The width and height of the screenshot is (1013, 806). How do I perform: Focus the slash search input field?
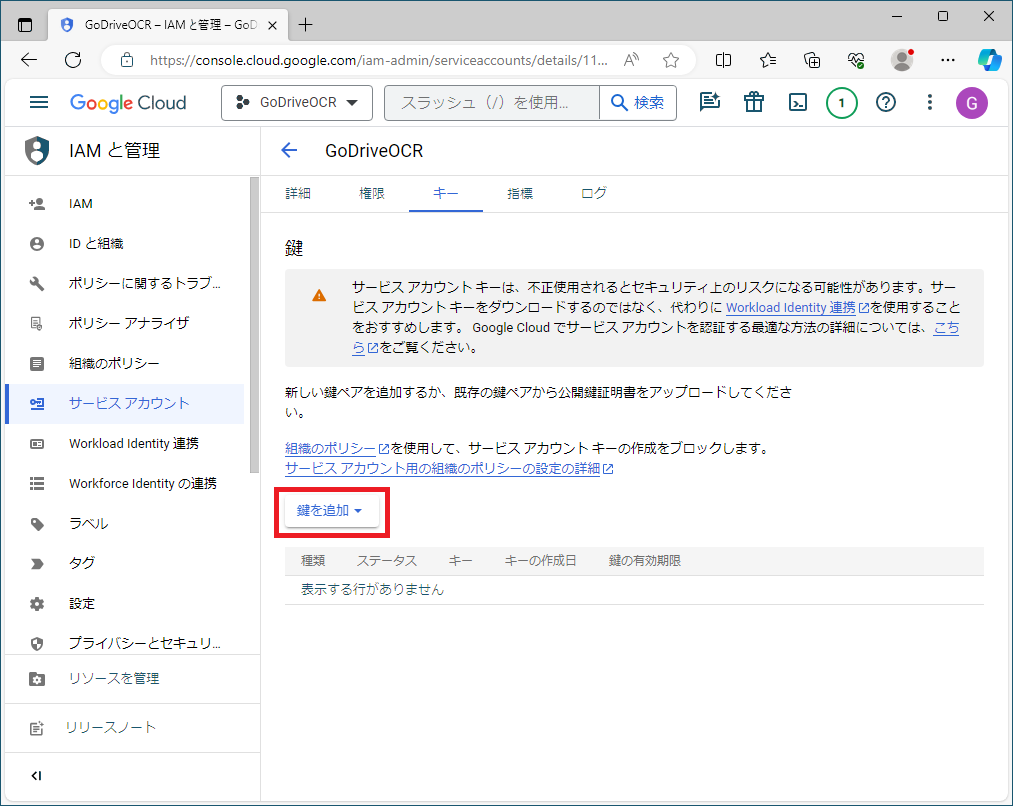pyautogui.click(x=492, y=103)
